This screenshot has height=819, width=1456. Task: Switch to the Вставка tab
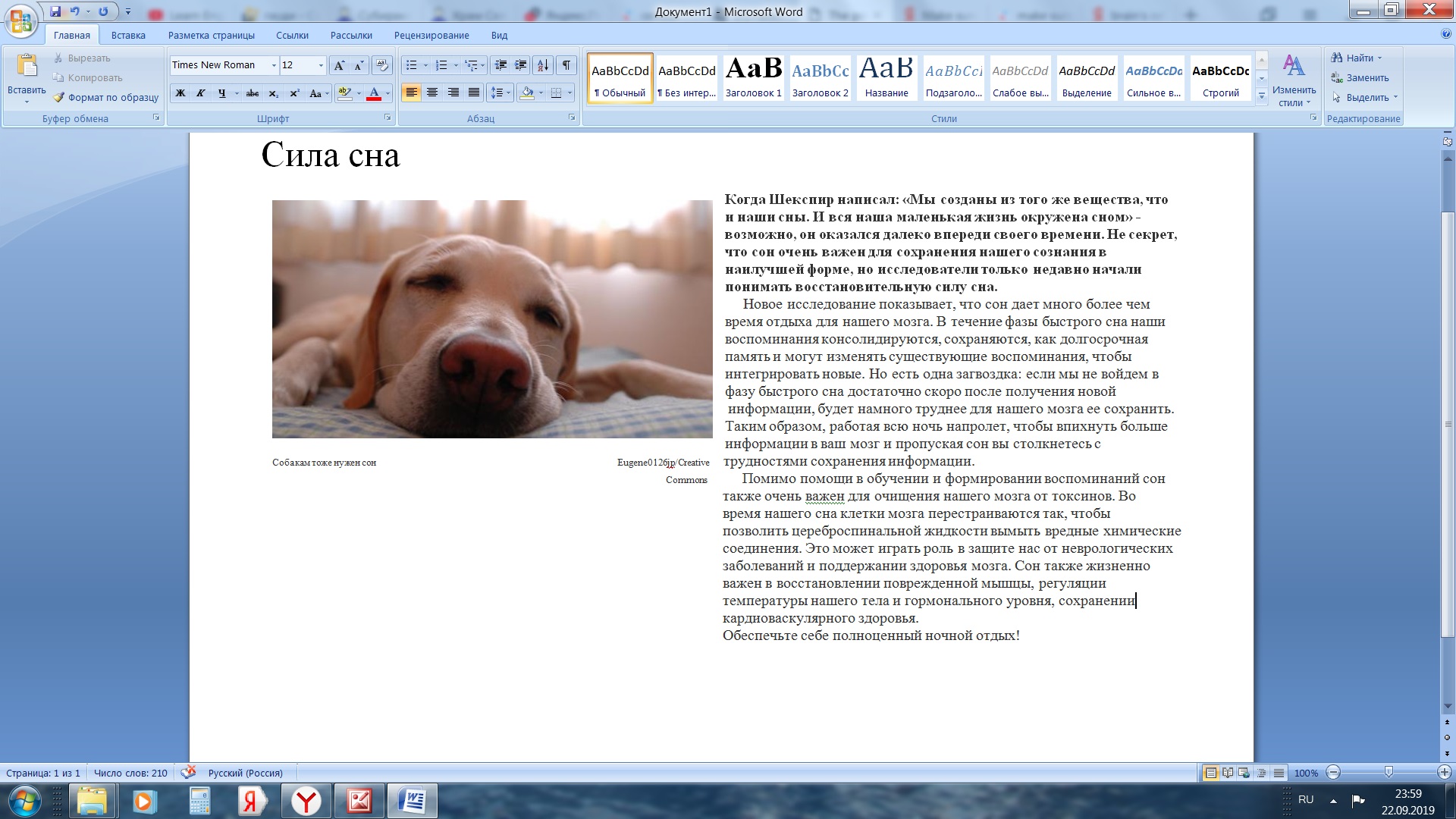pos(128,35)
